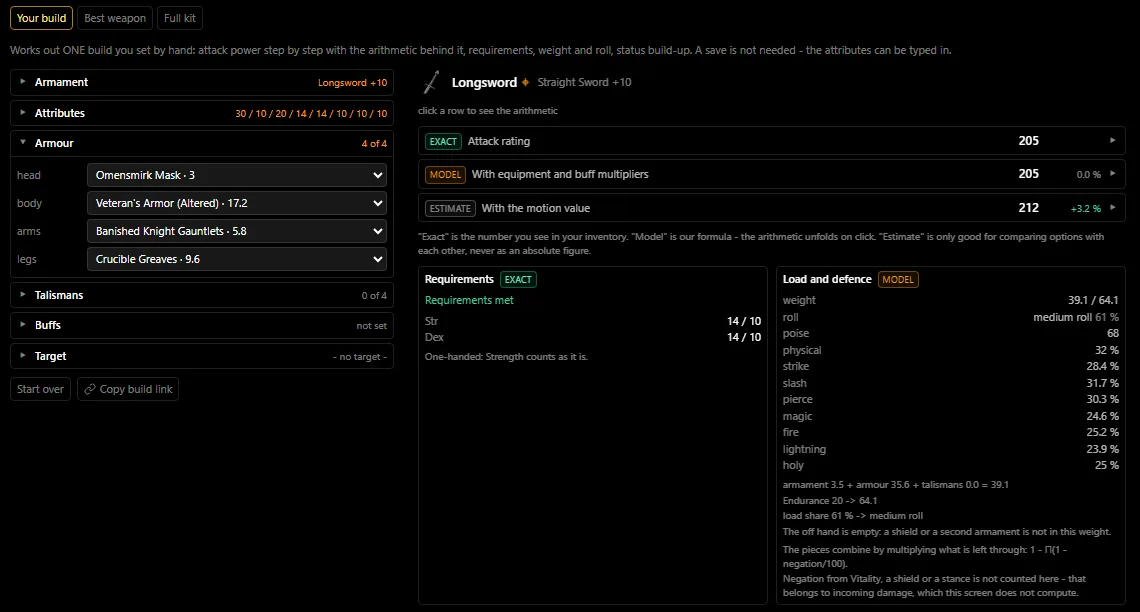The height and width of the screenshot is (612, 1140).
Task: Click the motion value result 212
Action: pos(1029,208)
